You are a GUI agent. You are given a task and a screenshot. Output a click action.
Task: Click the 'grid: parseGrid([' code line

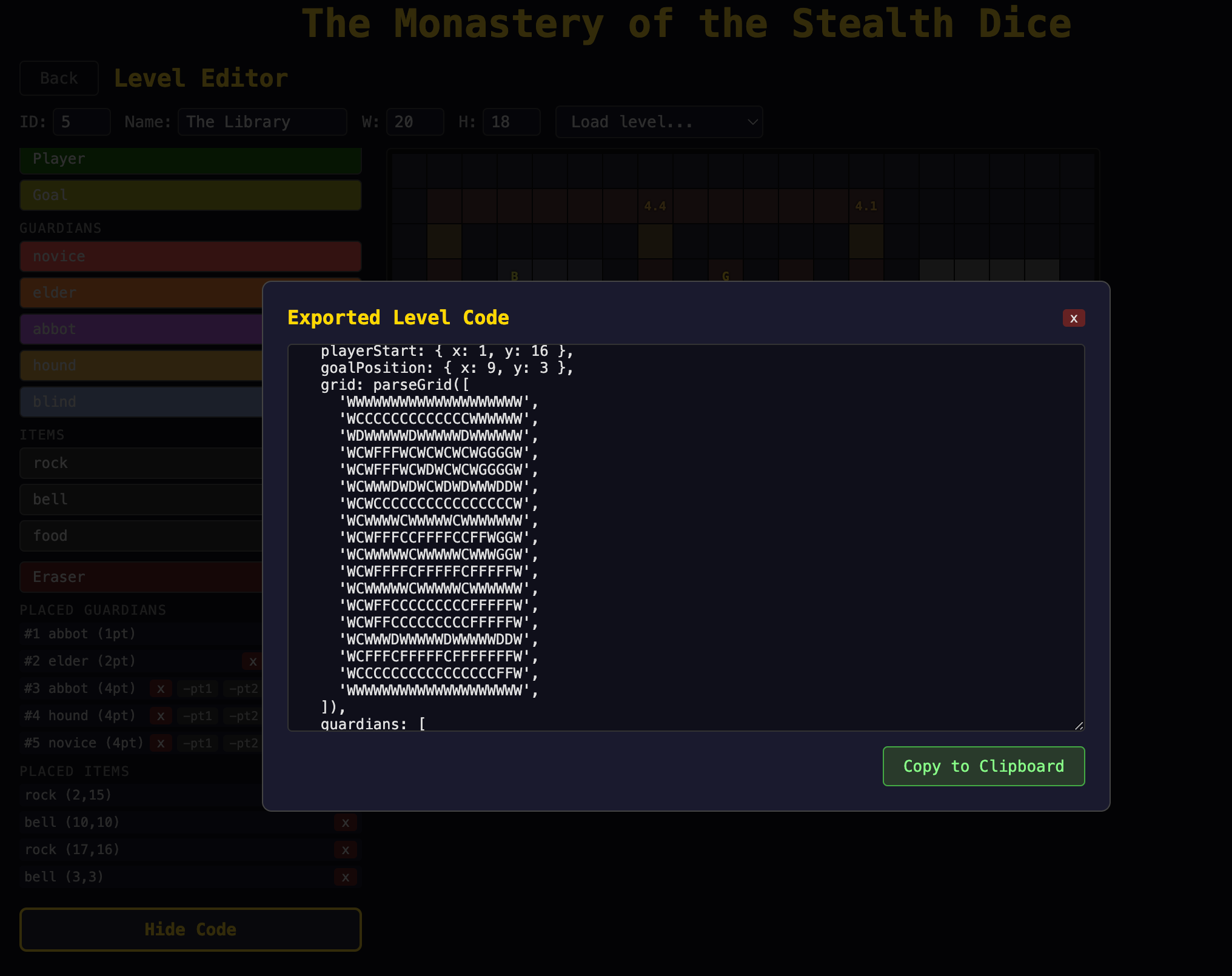point(395,385)
